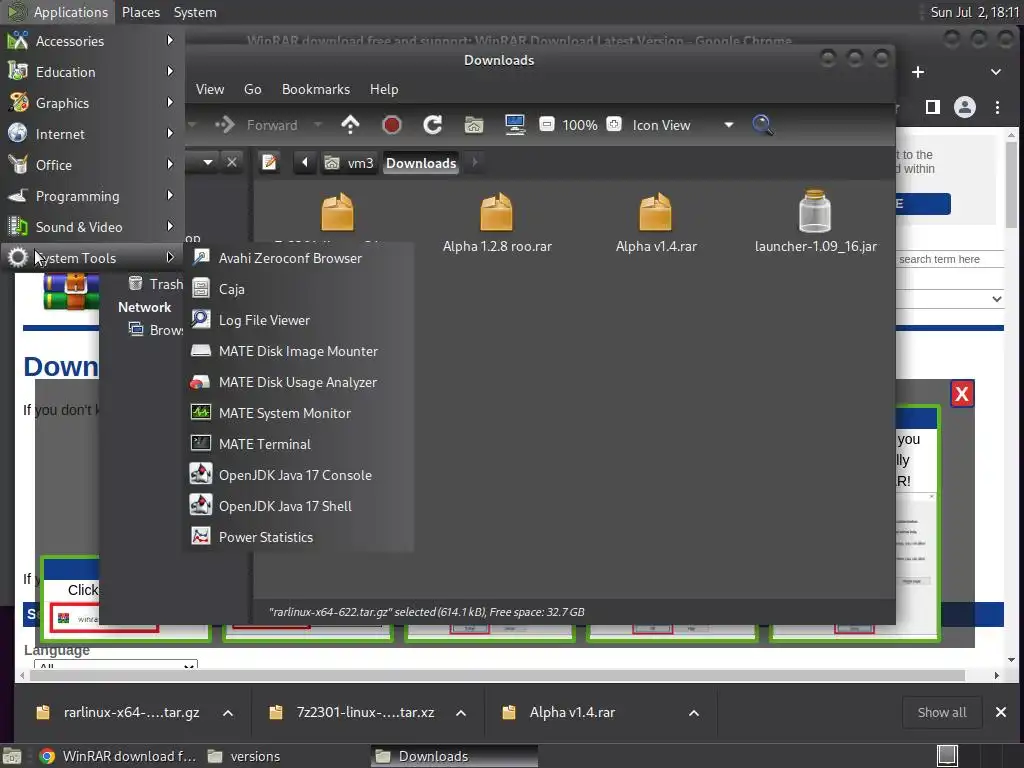Viewport: 1024px width, 768px height.
Task: Click the System Tools gear icon
Action: click(18, 257)
